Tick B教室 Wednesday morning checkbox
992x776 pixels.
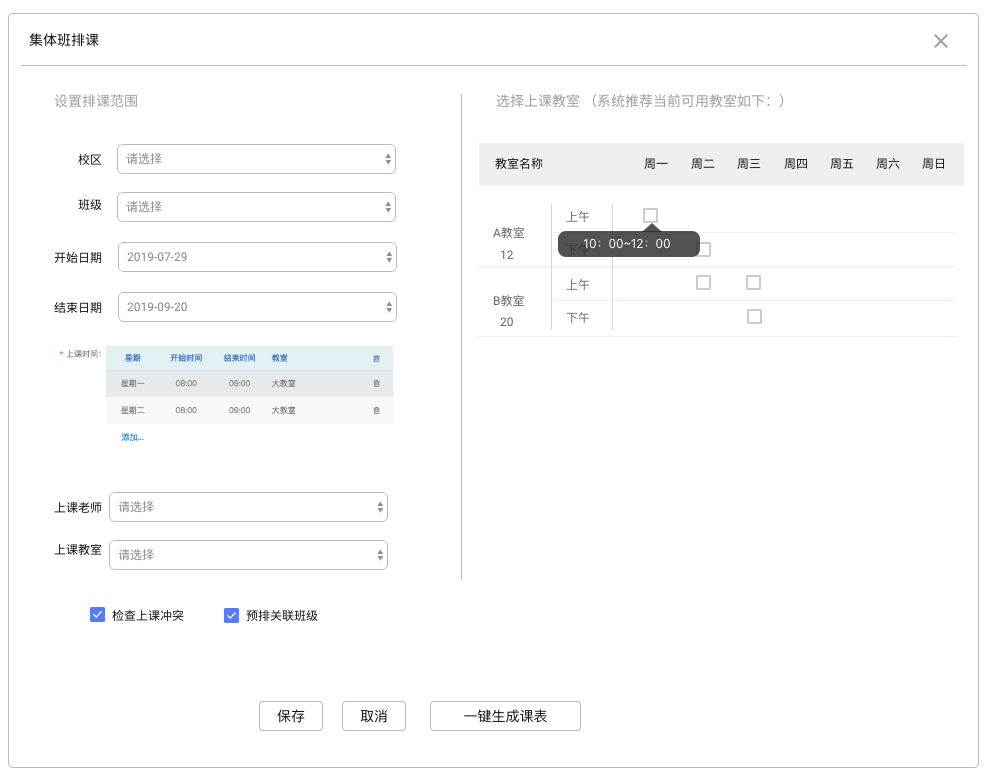click(753, 283)
